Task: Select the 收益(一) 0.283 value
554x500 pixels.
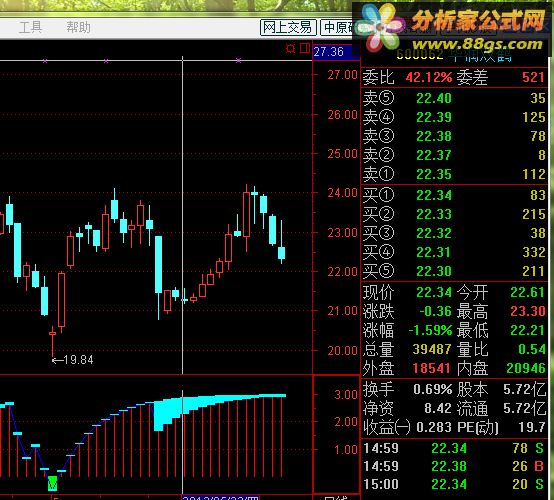Action: (434, 428)
